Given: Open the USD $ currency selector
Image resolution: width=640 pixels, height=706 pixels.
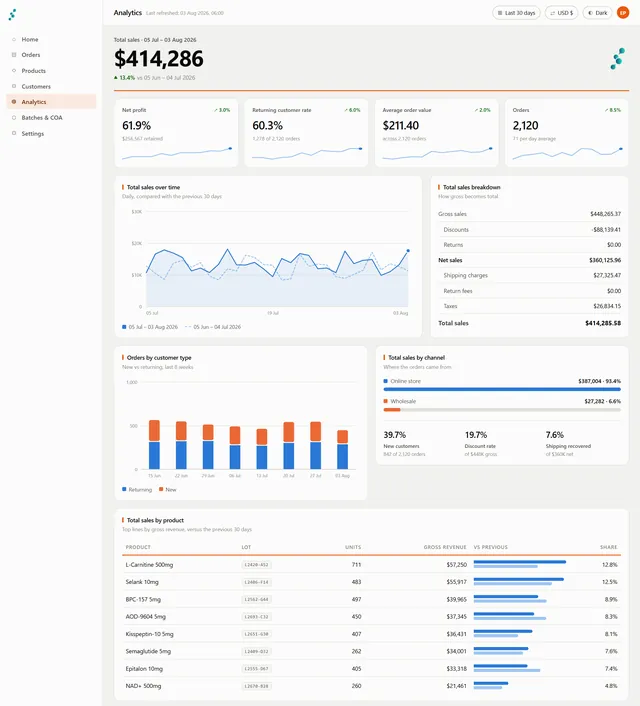Looking at the screenshot, I should [561, 13].
